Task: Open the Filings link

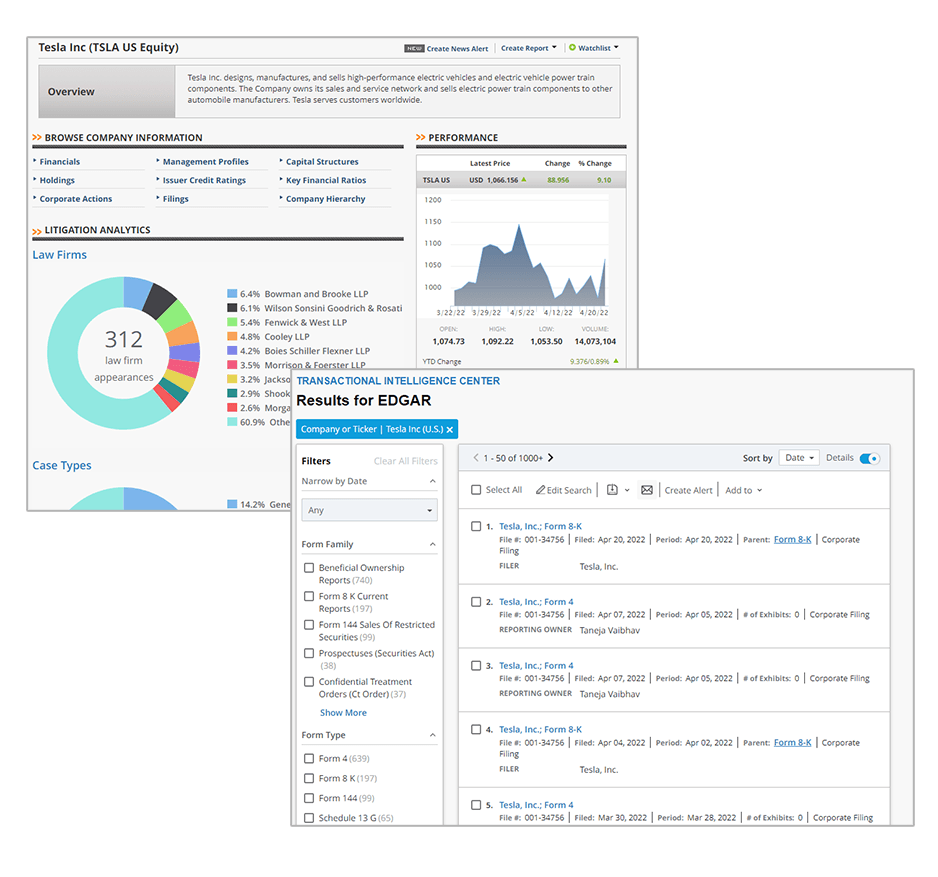Action: [176, 199]
